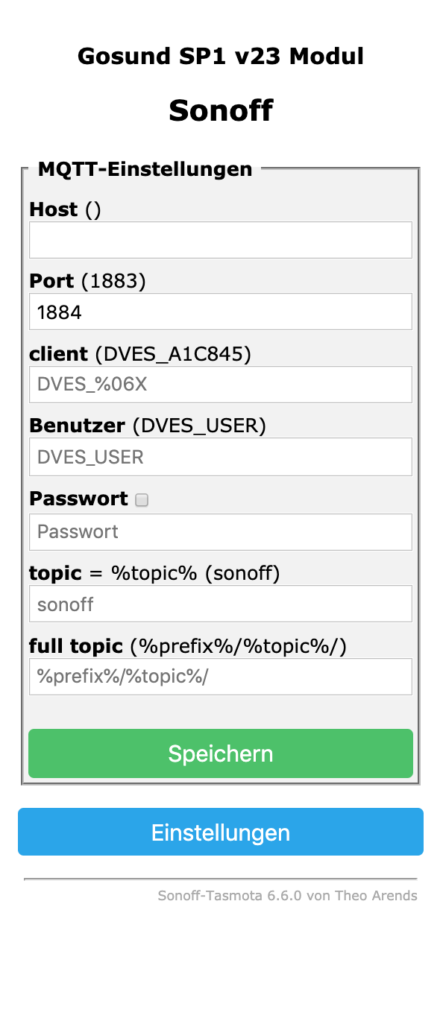The width and height of the screenshot is (443, 1024).
Task: Click the topic field with sonoff placeholder
Action: click(221, 603)
